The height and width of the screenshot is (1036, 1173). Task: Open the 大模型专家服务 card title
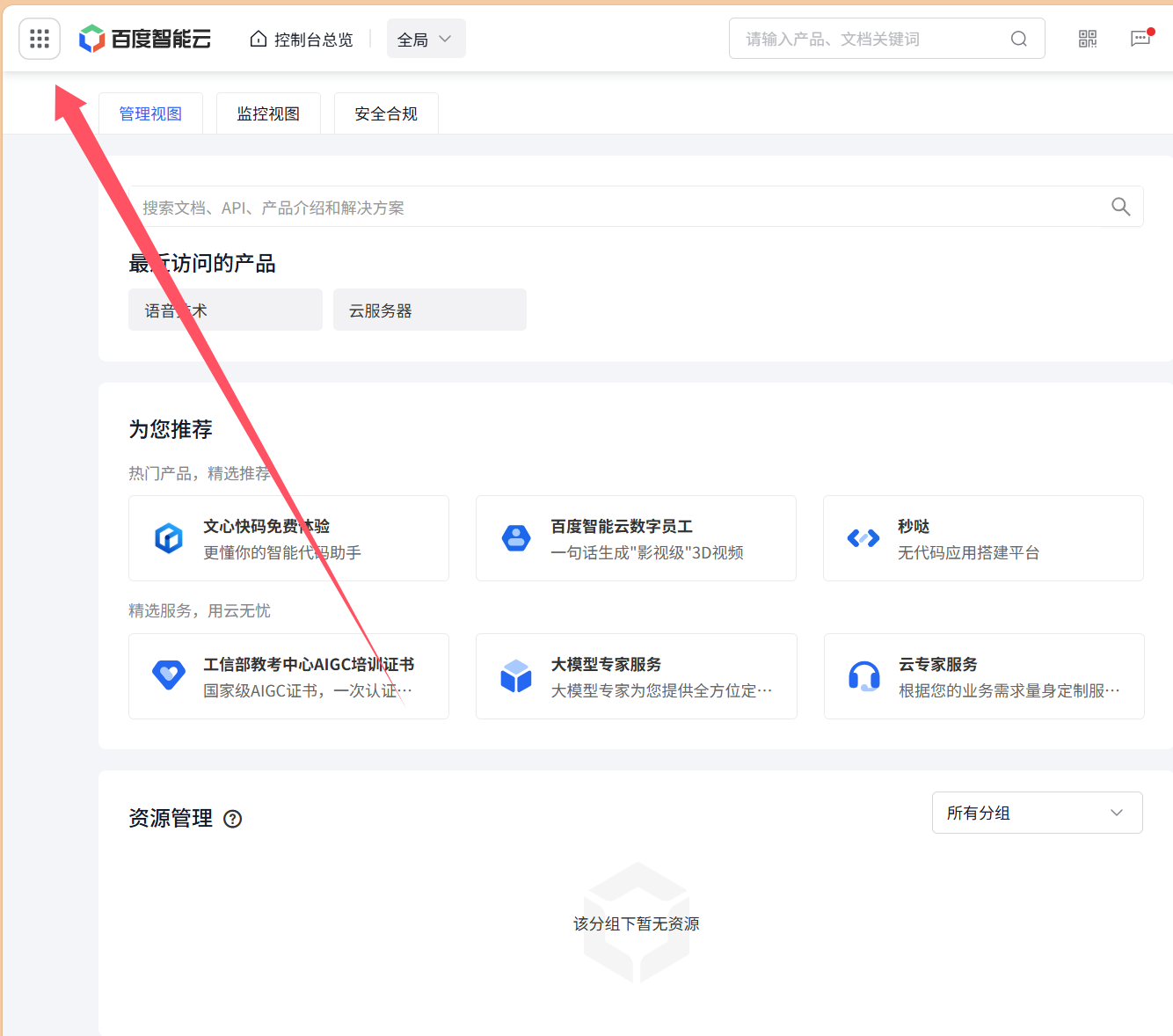point(606,664)
